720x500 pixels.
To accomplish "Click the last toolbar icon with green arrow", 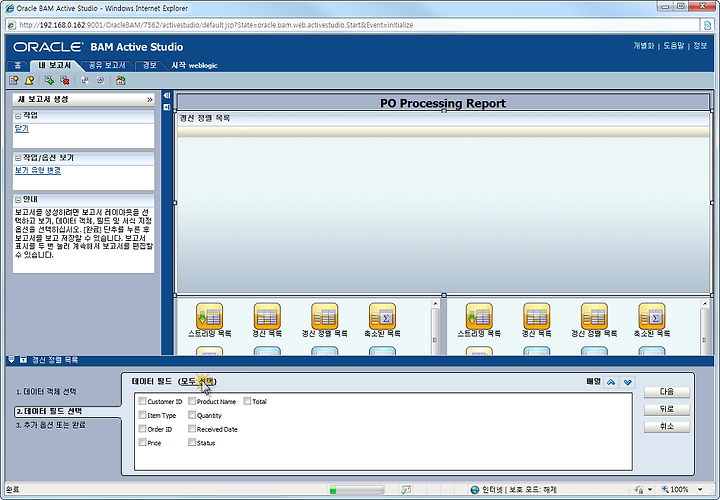I will [x=120, y=80].
